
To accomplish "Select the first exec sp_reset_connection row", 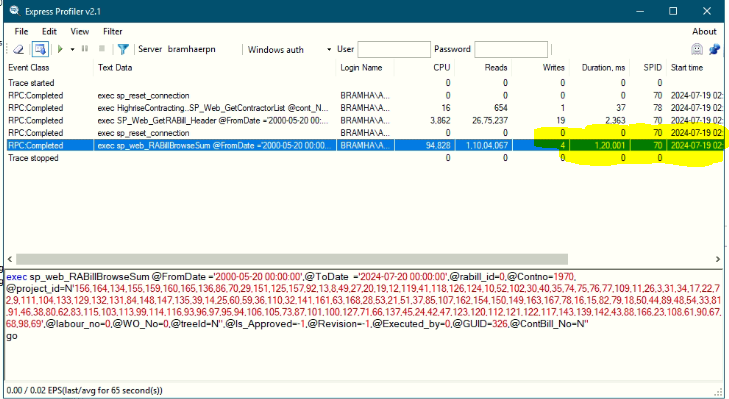I will click(364, 95).
